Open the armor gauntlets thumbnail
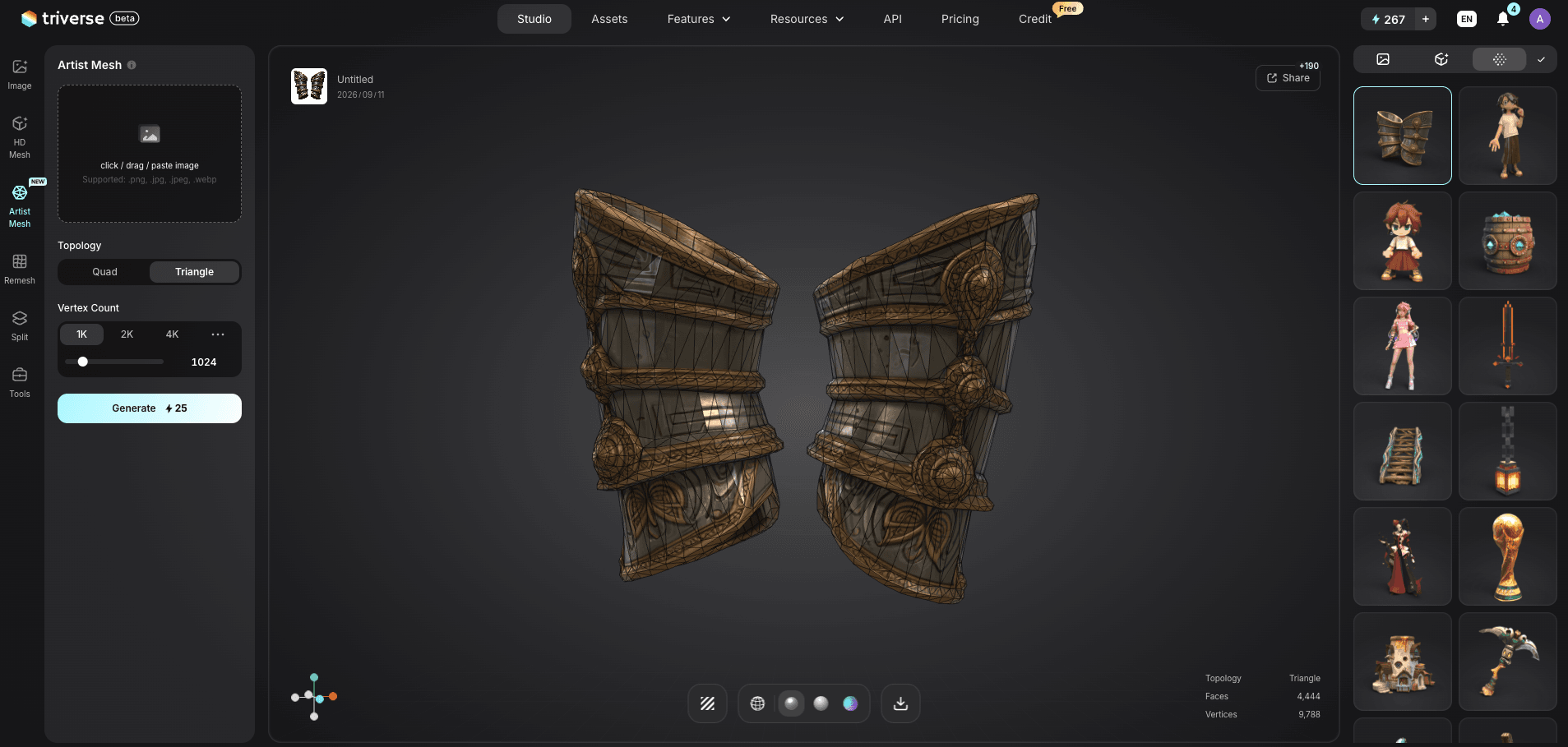 [1403, 136]
